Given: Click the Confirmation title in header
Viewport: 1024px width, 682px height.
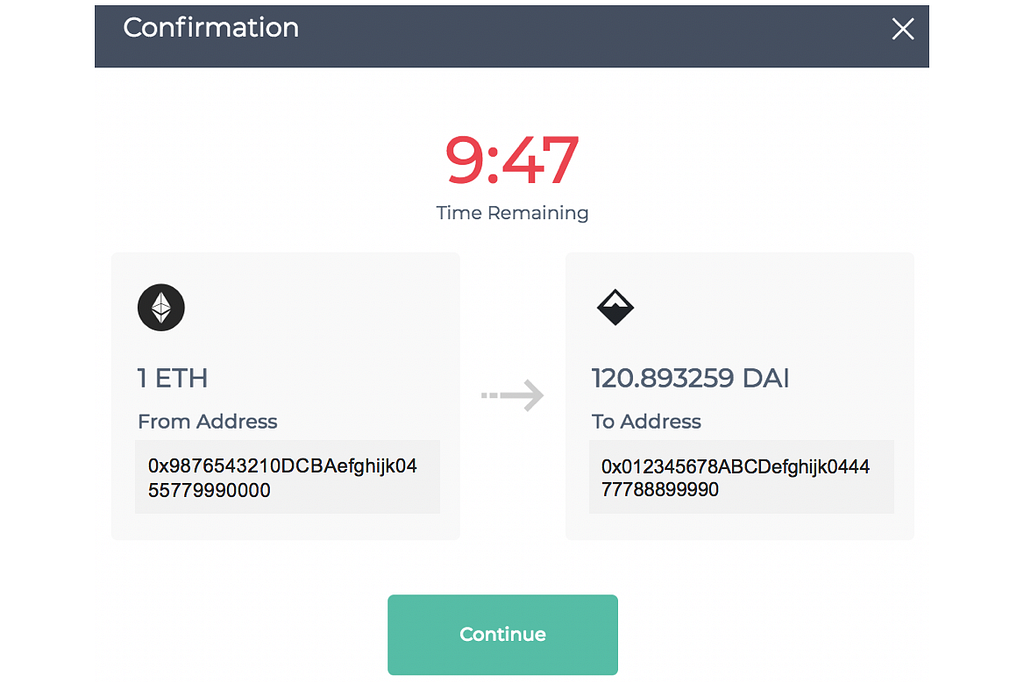Looking at the screenshot, I should [211, 27].
